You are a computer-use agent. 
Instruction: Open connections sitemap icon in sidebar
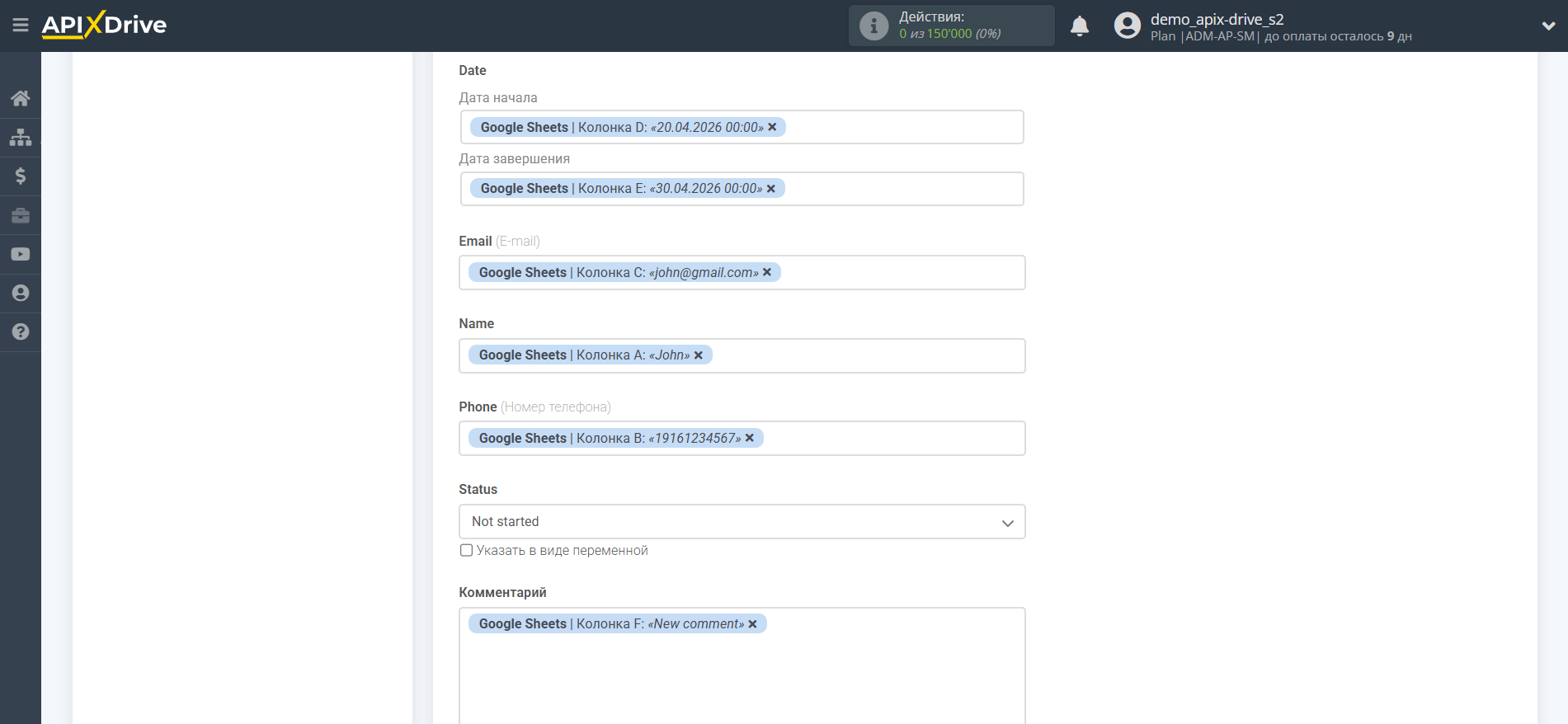(x=21, y=137)
